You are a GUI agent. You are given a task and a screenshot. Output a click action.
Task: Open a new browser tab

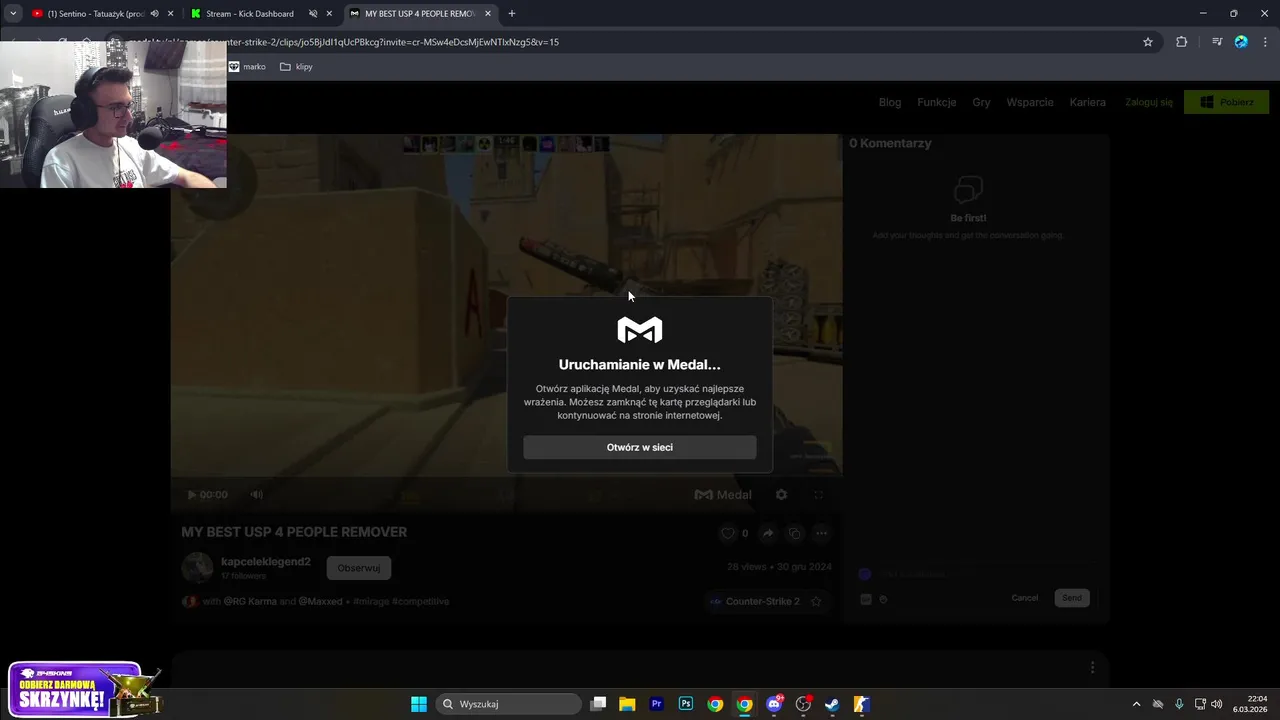[512, 14]
